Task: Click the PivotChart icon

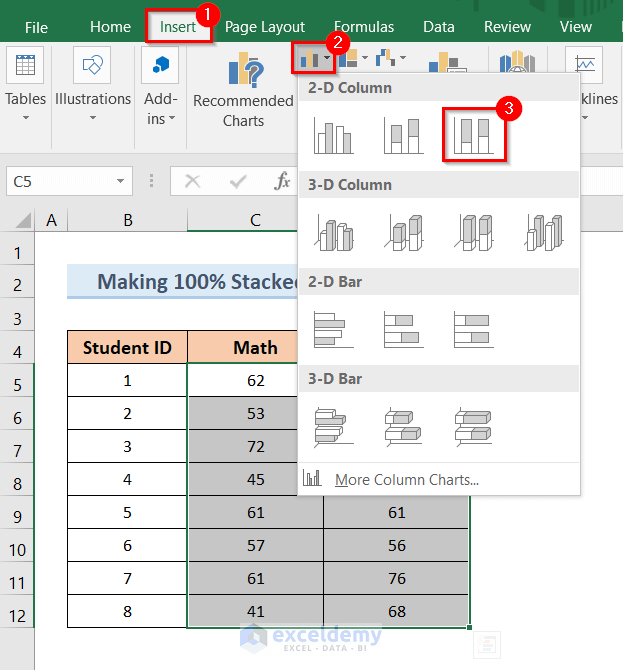Action: [x=447, y=62]
